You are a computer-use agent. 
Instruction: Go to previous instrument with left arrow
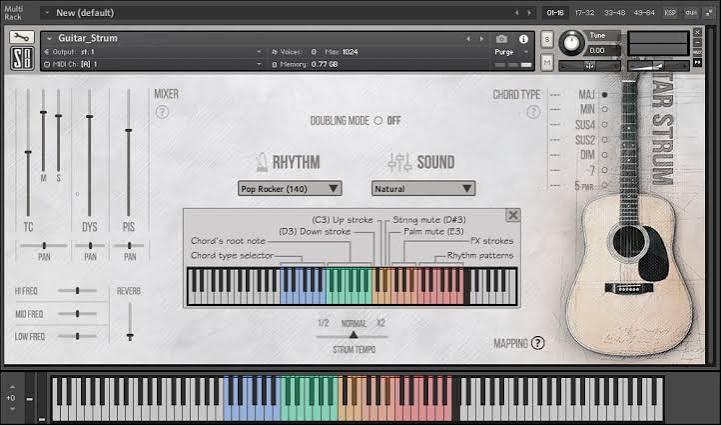pos(469,39)
